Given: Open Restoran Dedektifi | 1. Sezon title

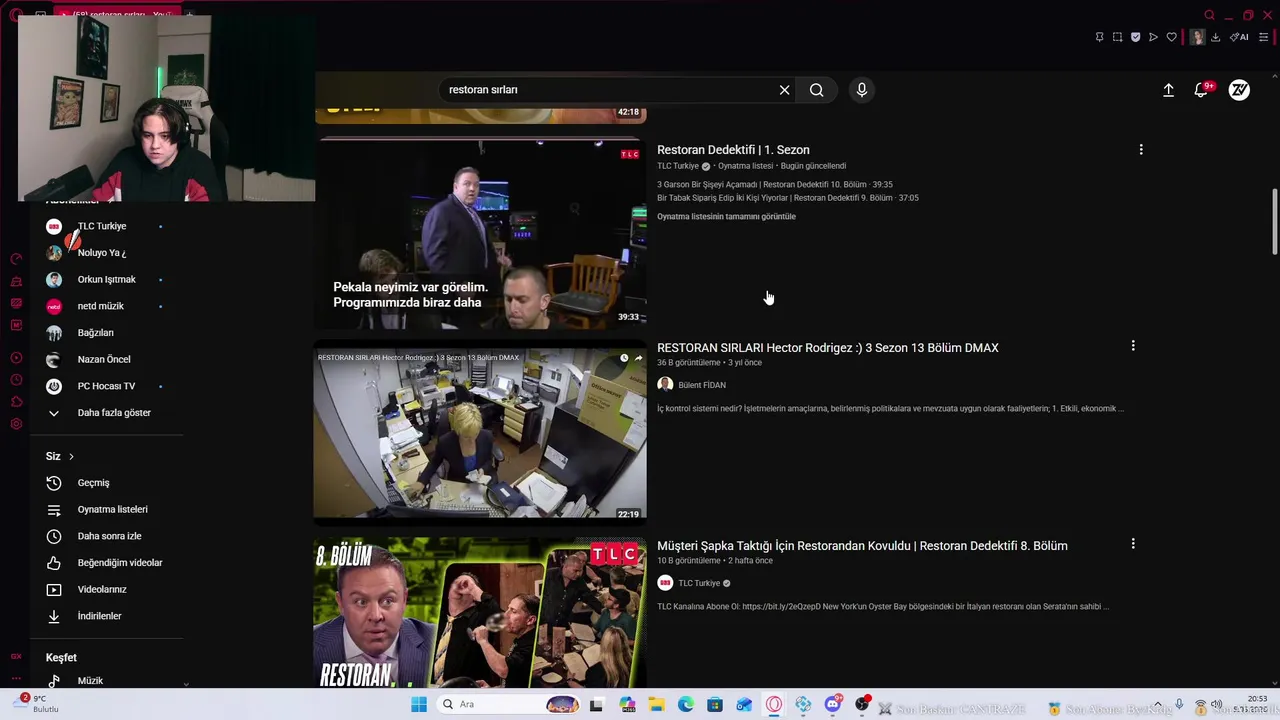Looking at the screenshot, I should point(733,150).
